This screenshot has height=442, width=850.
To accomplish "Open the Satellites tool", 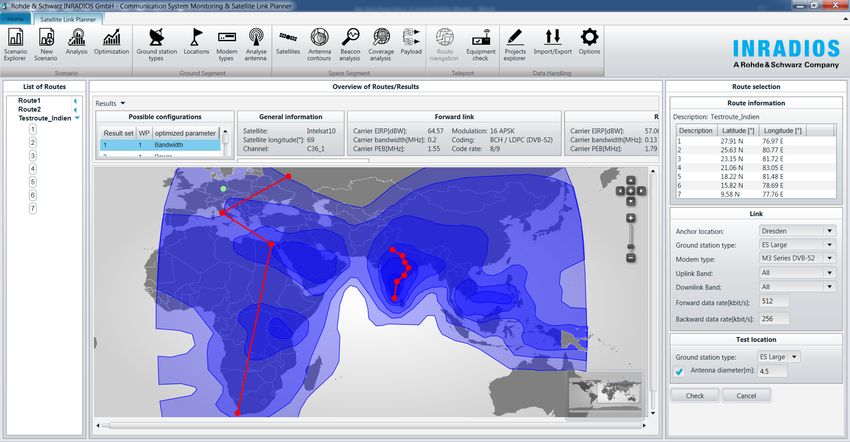I will pyautogui.click(x=288, y=42).
